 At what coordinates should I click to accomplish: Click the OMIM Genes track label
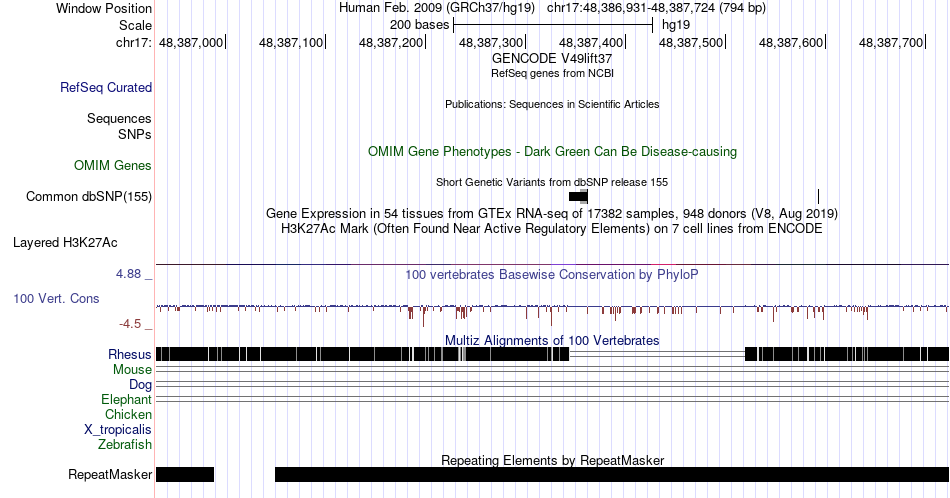pos(113,165)
